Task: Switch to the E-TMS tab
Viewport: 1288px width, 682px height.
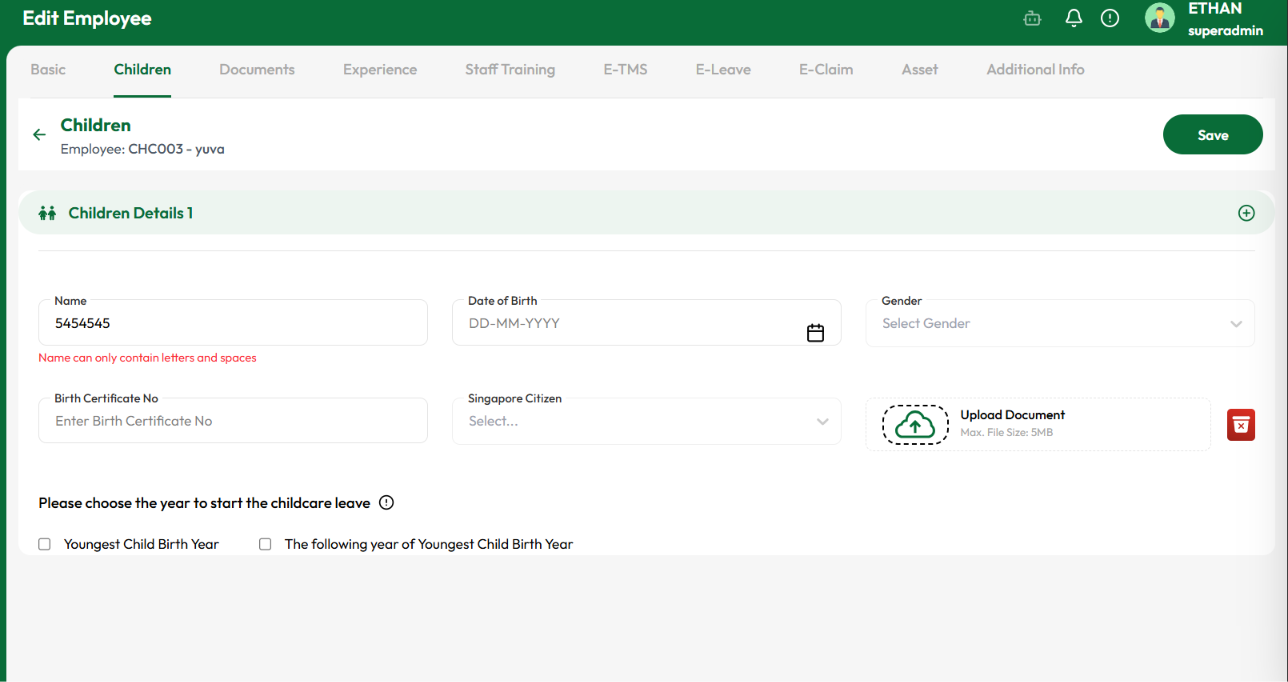Action: click(625, 70)
